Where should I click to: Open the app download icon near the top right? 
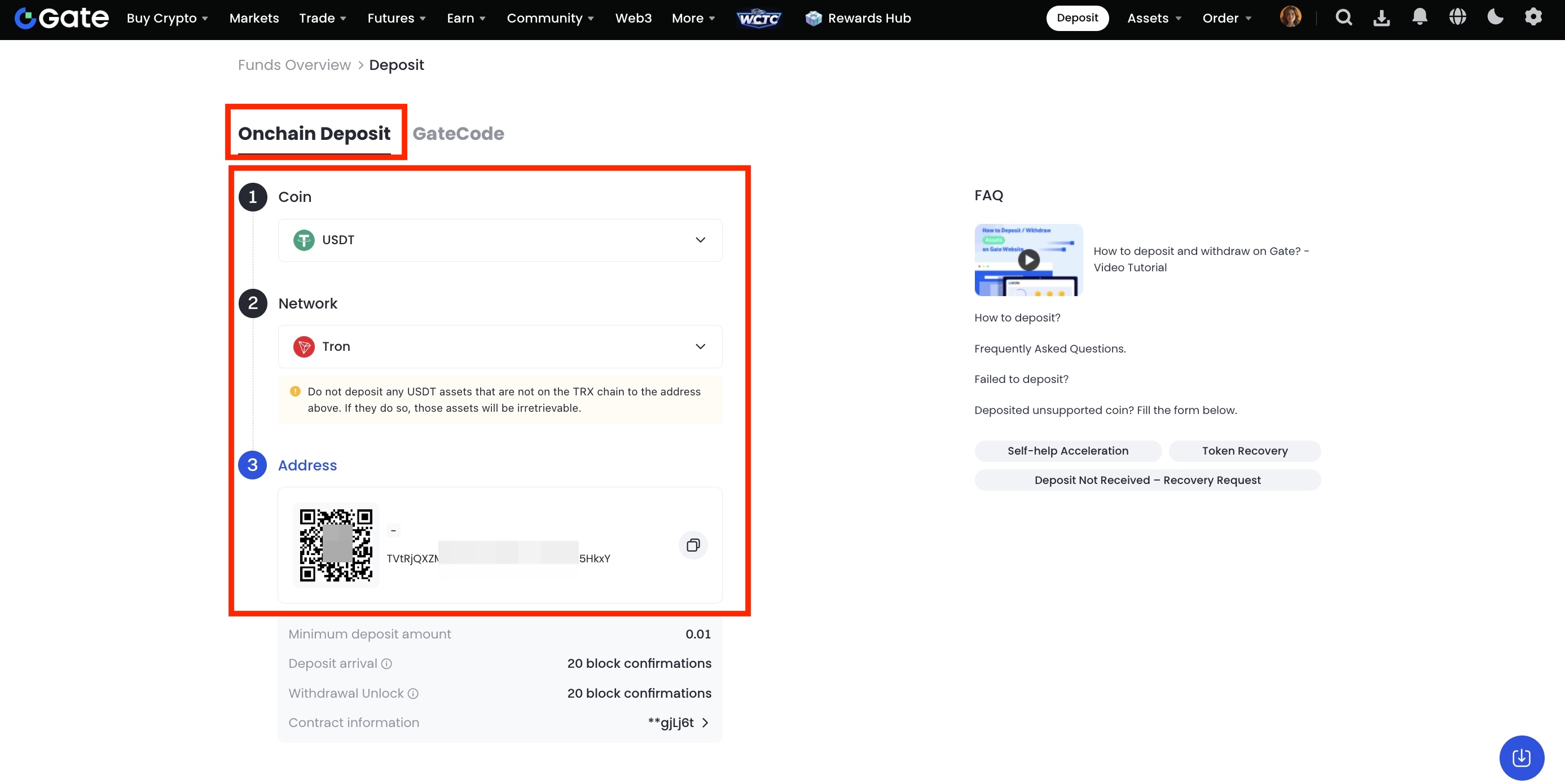pos(1382,17)
